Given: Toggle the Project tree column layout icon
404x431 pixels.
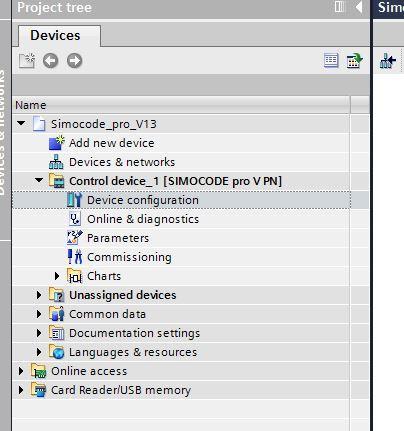Looking at the screenshot, I should [339, 7].
